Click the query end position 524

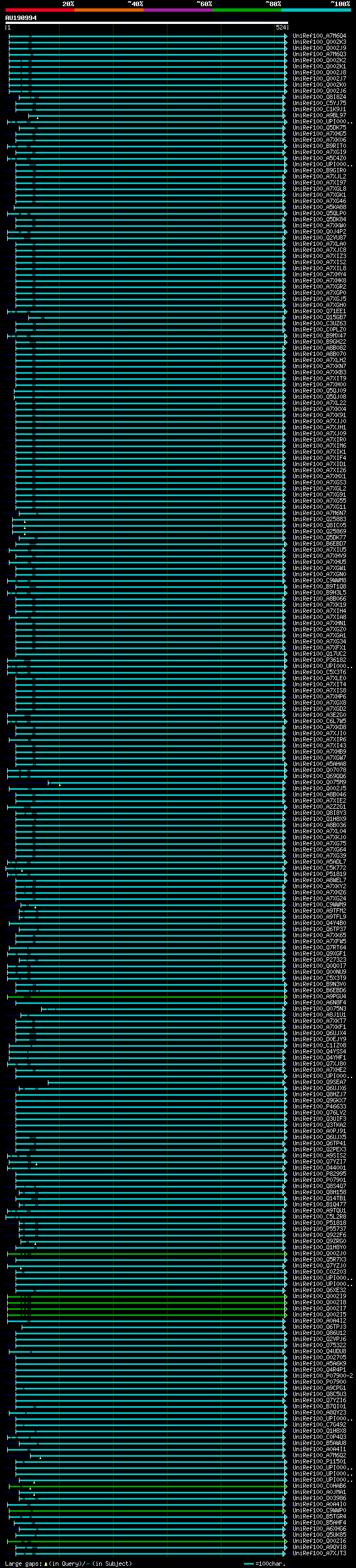click(280, 28)
